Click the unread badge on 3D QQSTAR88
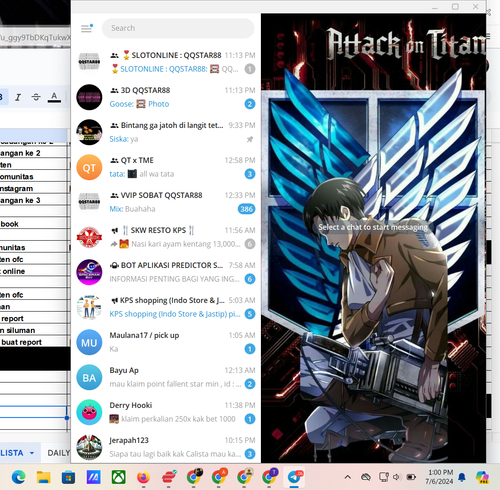Screen dimensions: 500x490 pos(250,104)
